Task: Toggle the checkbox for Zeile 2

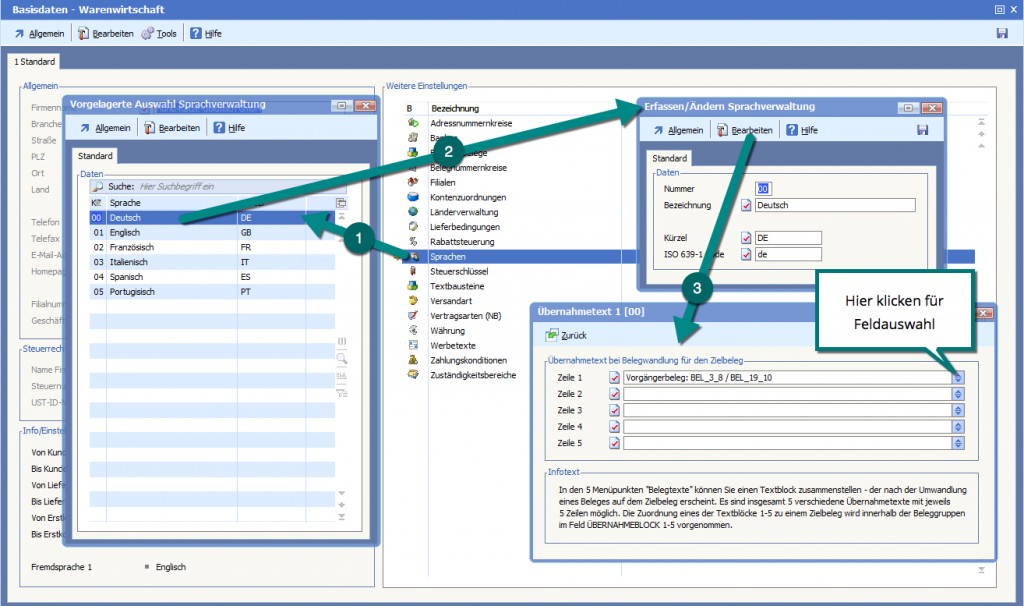Action: (x=614, y=394)
